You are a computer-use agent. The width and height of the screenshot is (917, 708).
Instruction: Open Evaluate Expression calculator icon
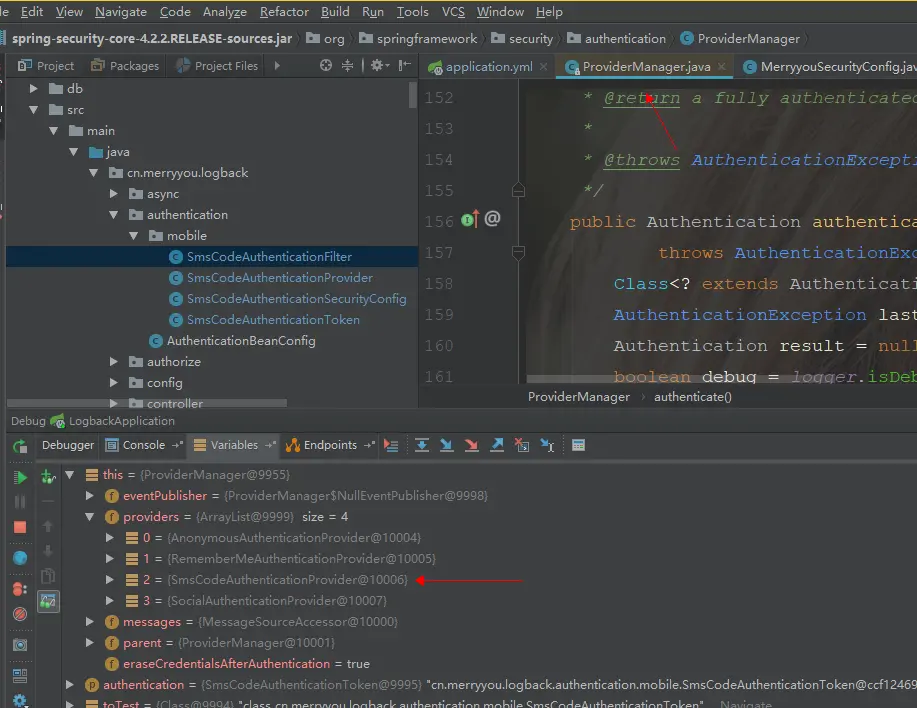click(x=578, y=445)
